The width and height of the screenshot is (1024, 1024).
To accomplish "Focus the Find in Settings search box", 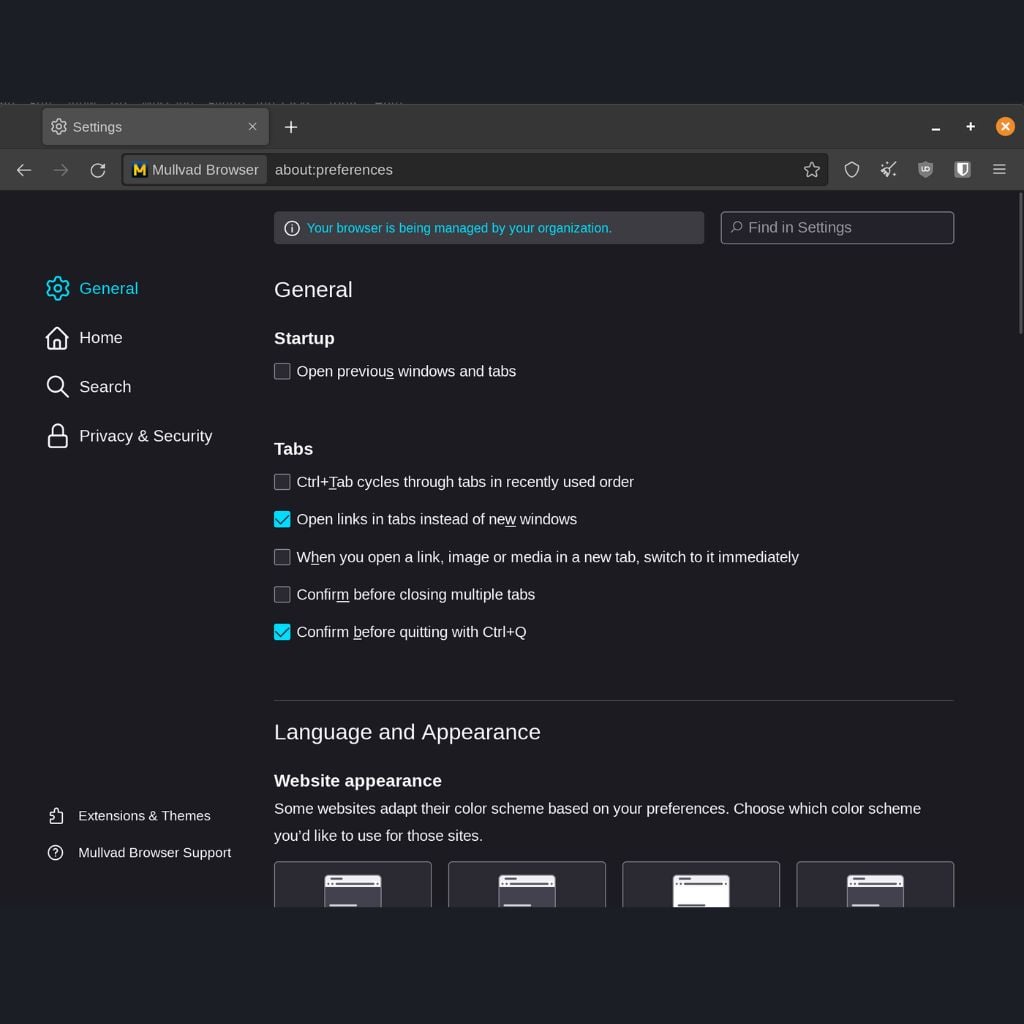I will 837,227.
